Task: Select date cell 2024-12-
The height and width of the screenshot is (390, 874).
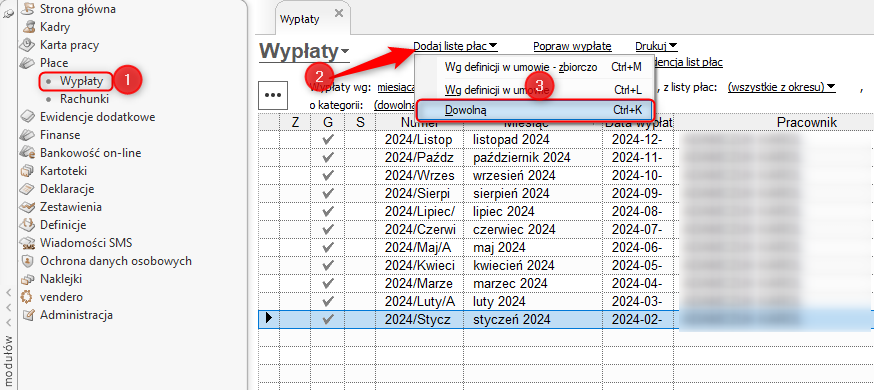Action: [638, 140]
